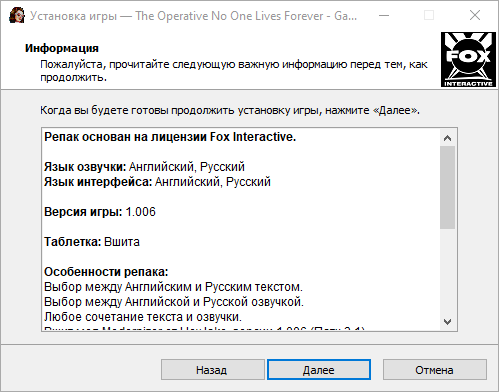This screenshot has width=499, height=392.
Task: Click the Fox Interactive logo
Action: 468,60
